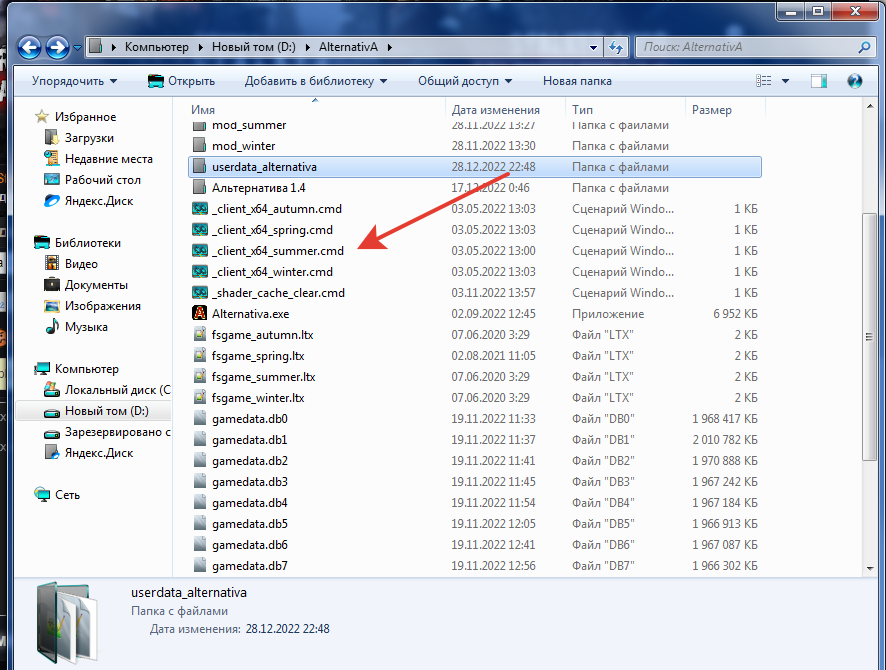Select the gamedata.db7 file name
Screen dimensions: 886x670
pos(250,566)
